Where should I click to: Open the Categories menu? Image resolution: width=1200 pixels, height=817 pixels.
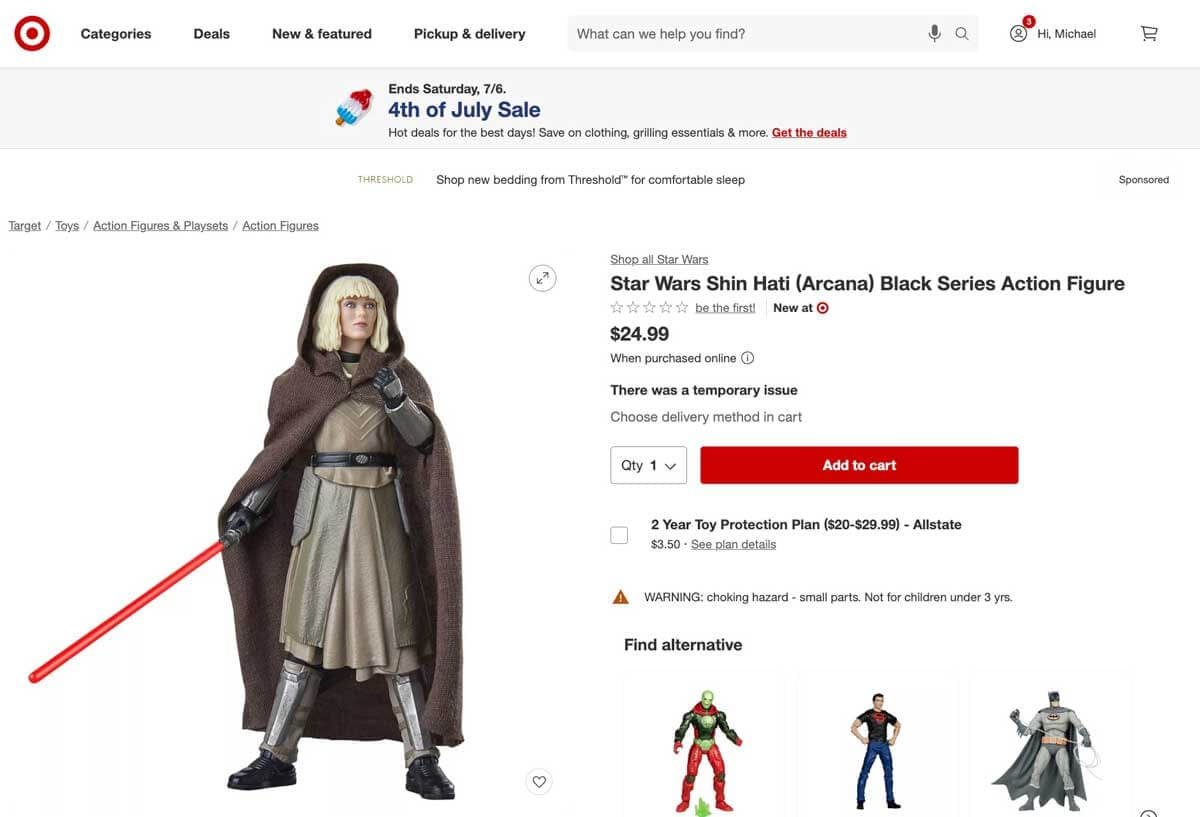tap(115, 33)
